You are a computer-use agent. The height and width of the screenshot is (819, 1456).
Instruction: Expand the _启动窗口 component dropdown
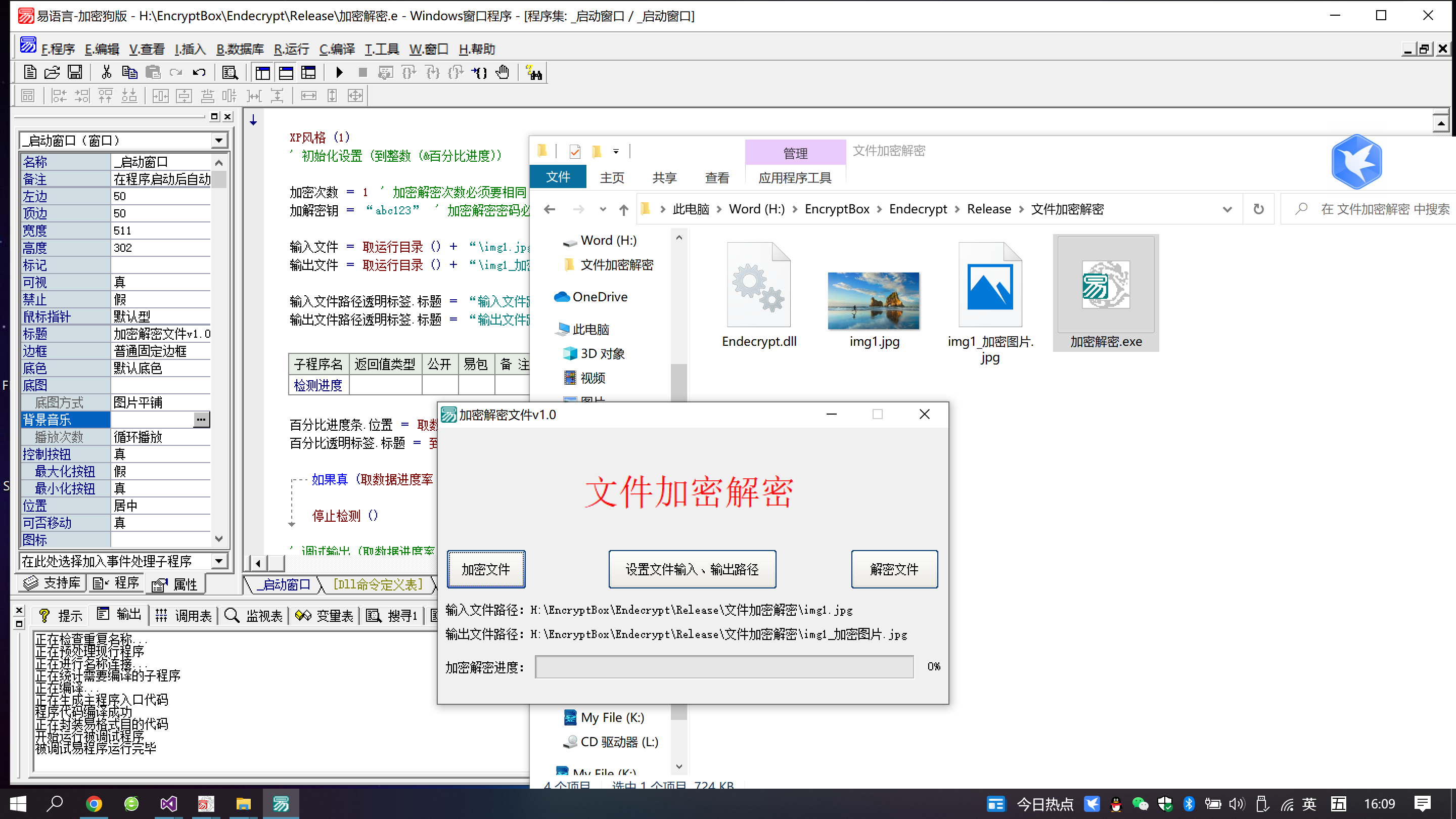click(219, 140)
